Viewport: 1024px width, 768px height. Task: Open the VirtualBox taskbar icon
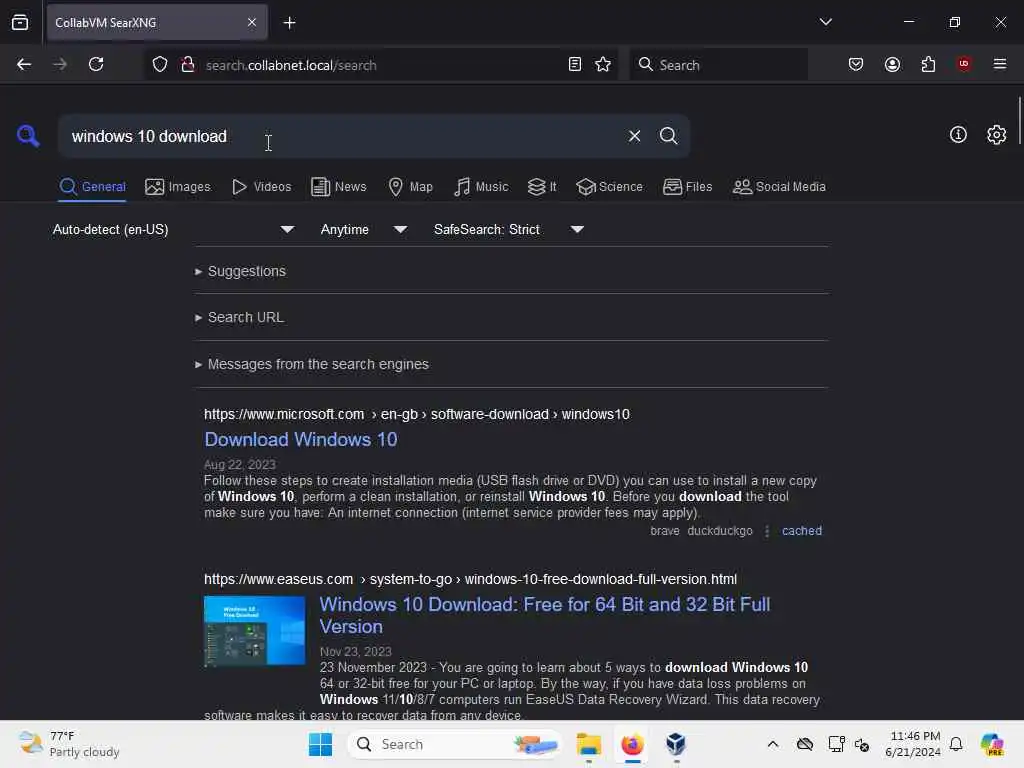[676, 744]
